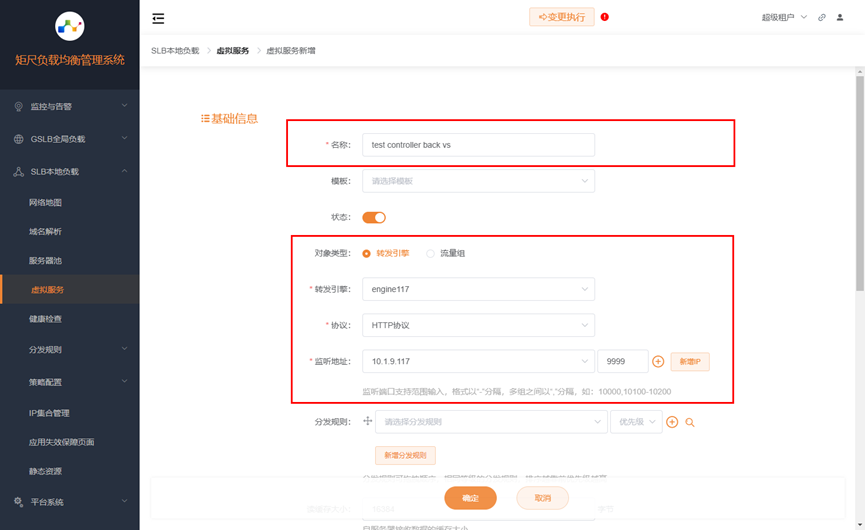The width and height of the screenshot is (865, 530).
Task: Click the 新增IP button
Action: click(690, 361)
